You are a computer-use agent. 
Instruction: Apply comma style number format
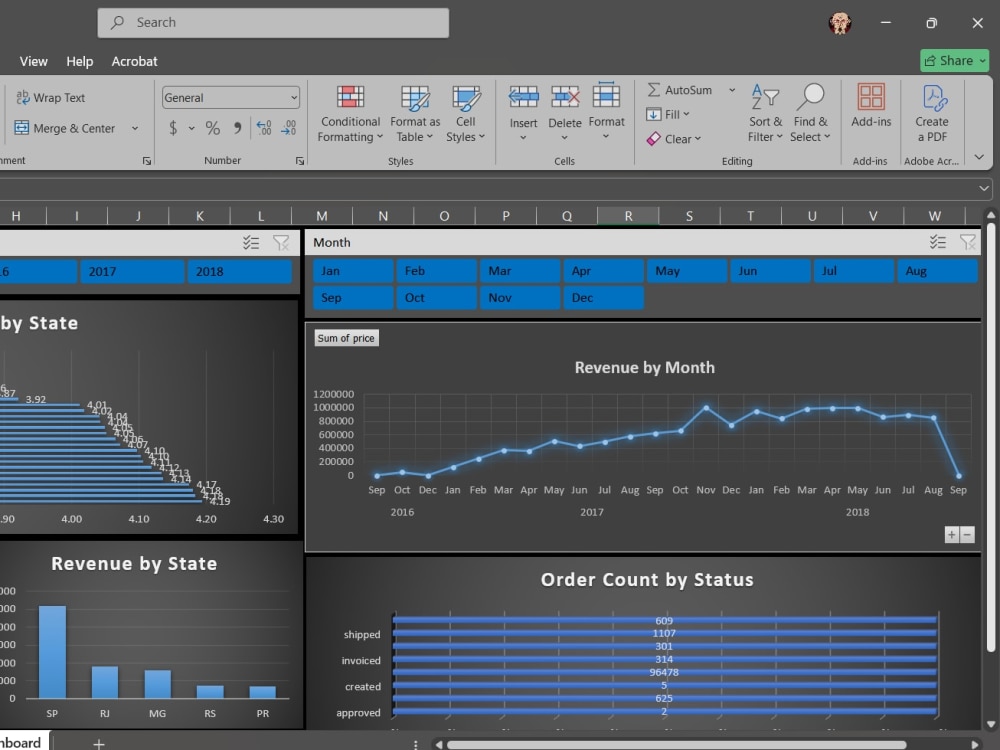237,128
